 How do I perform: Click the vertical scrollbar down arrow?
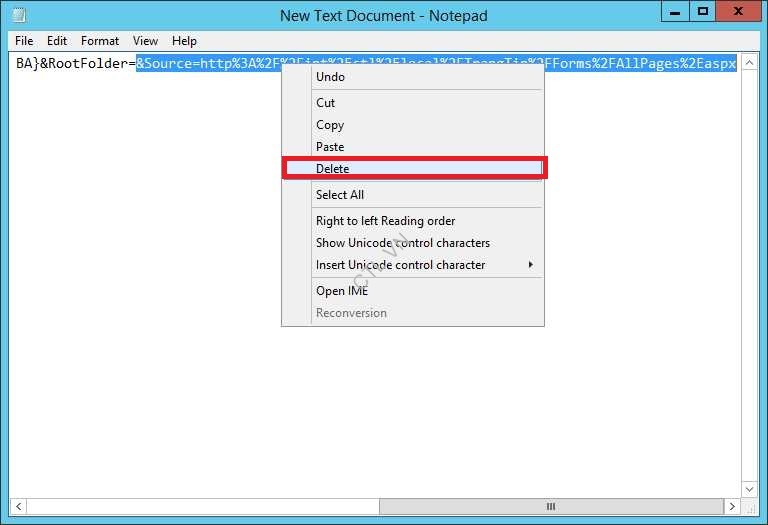point(751,489)
